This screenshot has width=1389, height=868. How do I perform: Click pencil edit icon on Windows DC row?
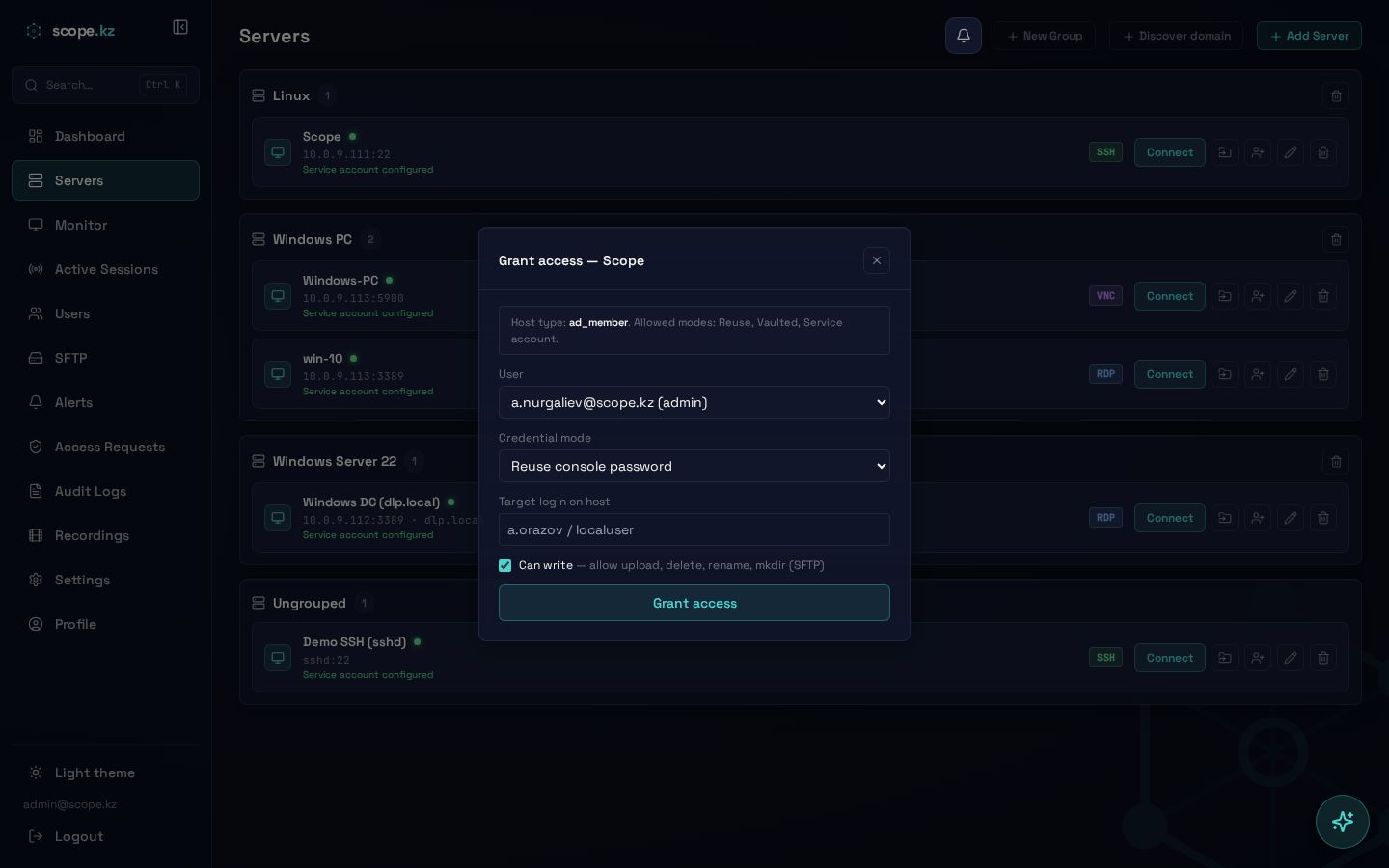click(1291, 518)
